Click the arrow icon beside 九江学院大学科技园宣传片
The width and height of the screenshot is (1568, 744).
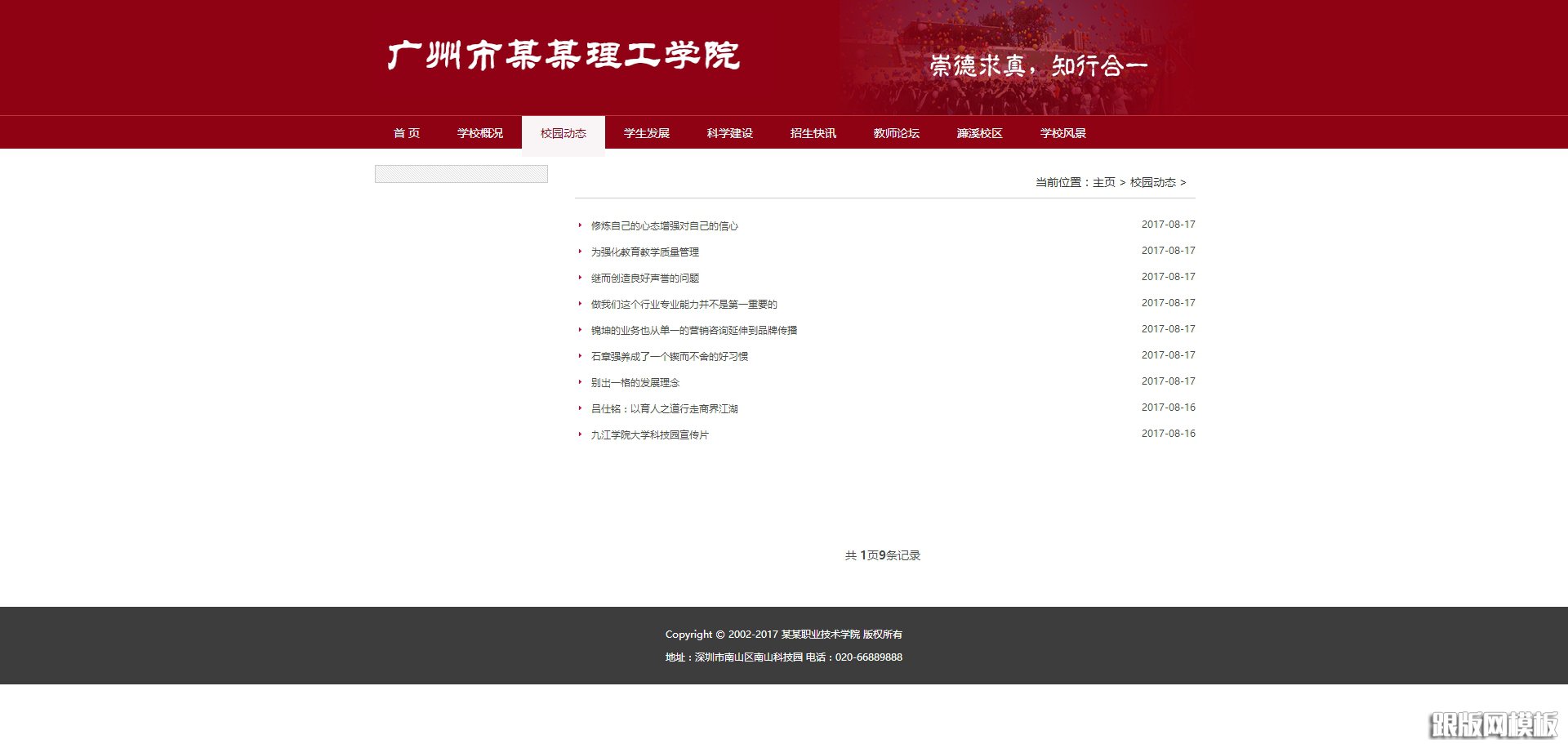tap(578, 434)
